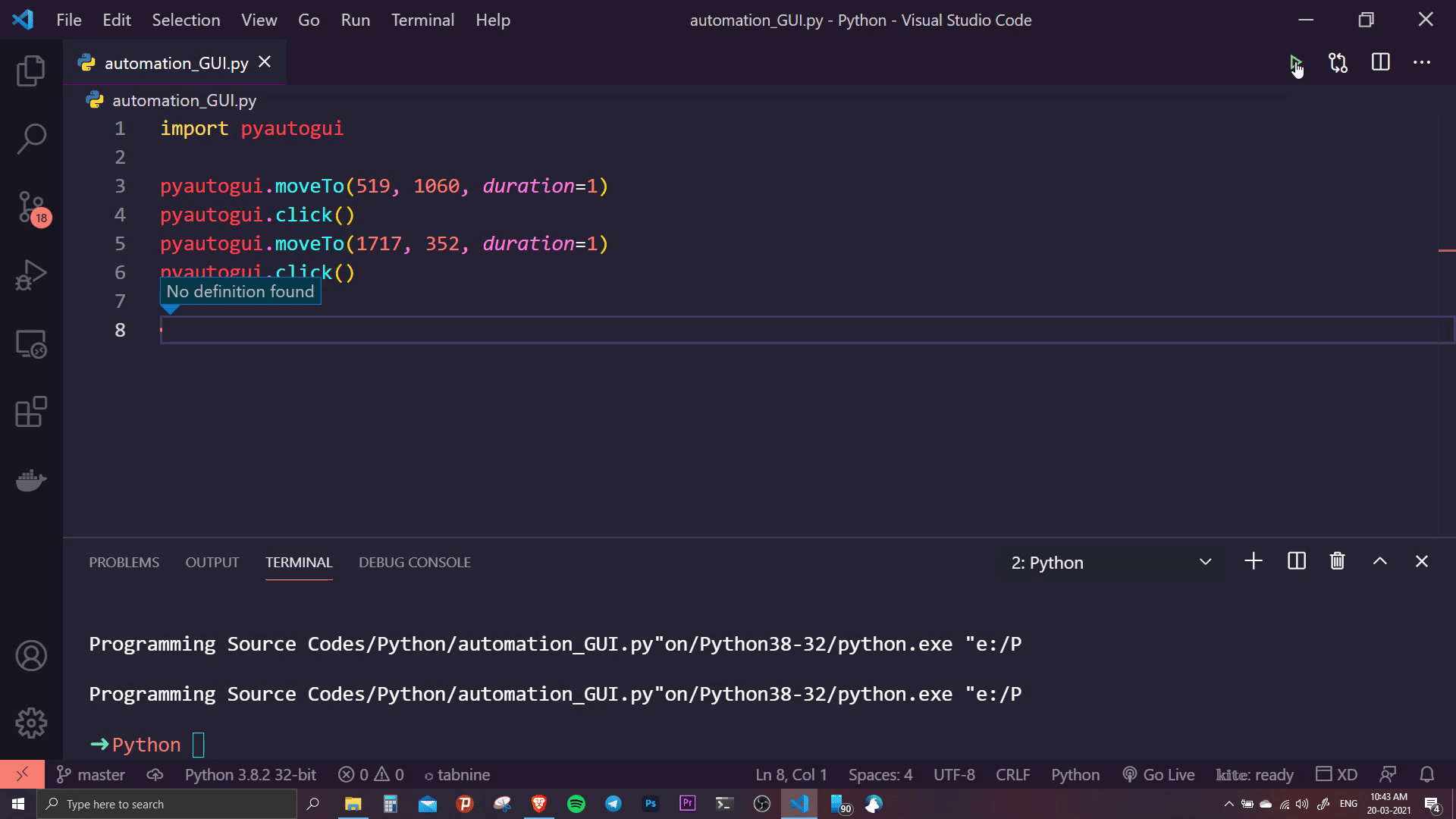1456x819 pixels.
Task: Open the Manage settings gear
Action: [31, 723]
